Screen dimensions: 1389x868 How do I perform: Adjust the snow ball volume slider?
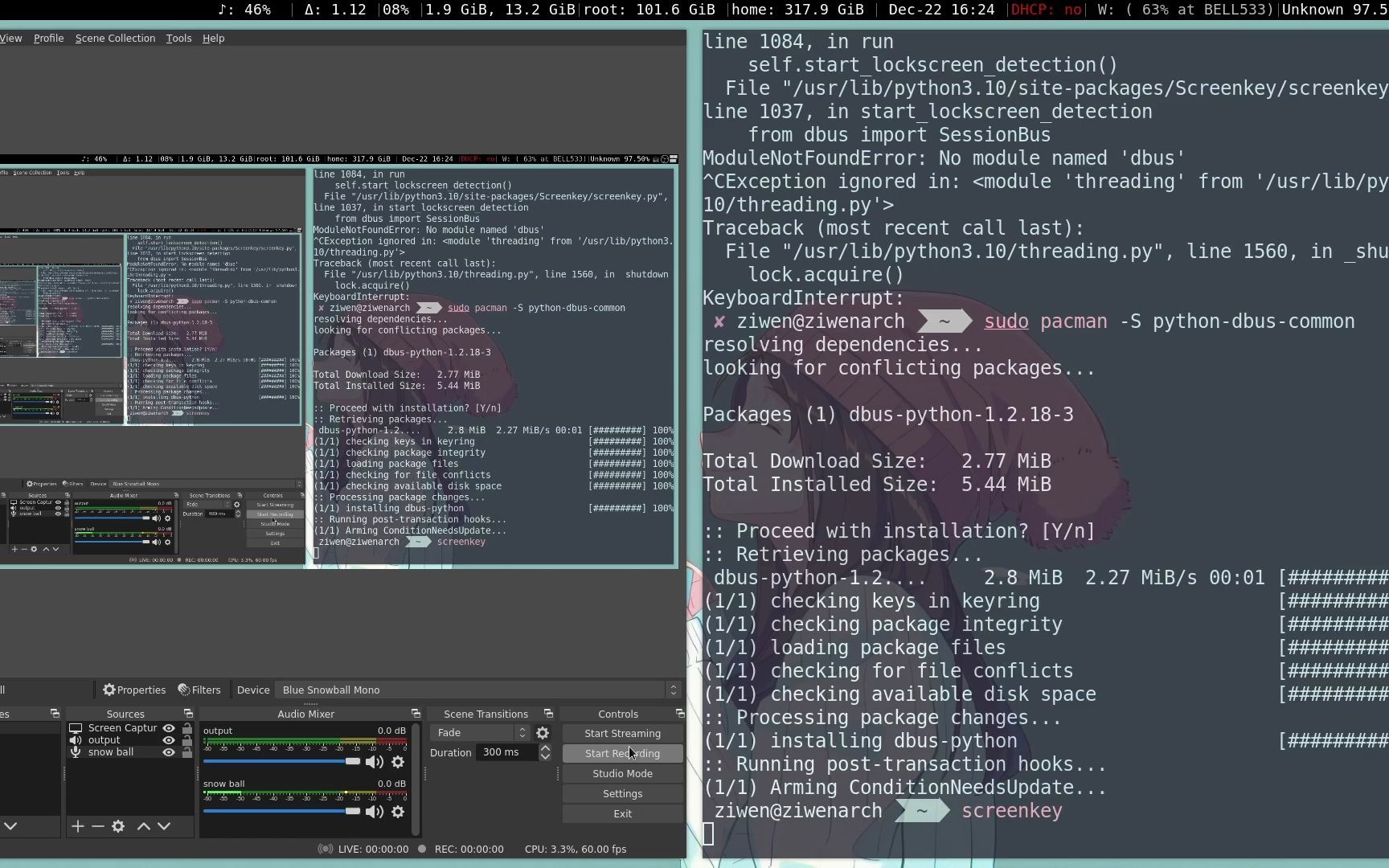point(281,811)
